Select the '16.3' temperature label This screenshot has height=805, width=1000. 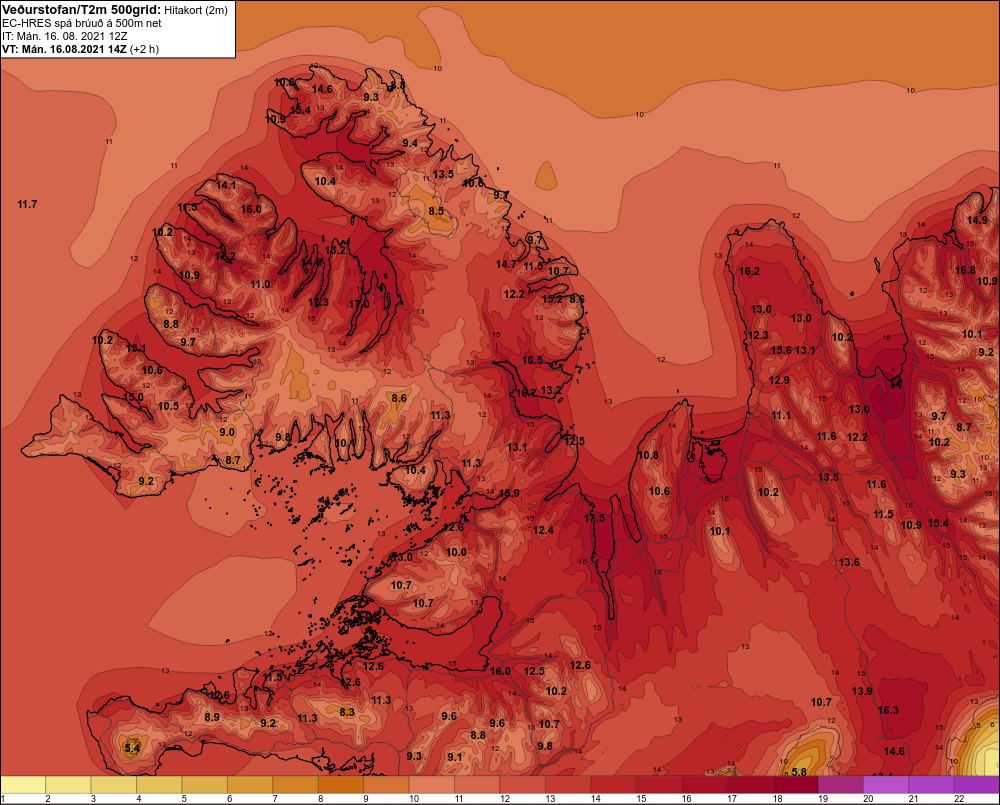[888, 710]
